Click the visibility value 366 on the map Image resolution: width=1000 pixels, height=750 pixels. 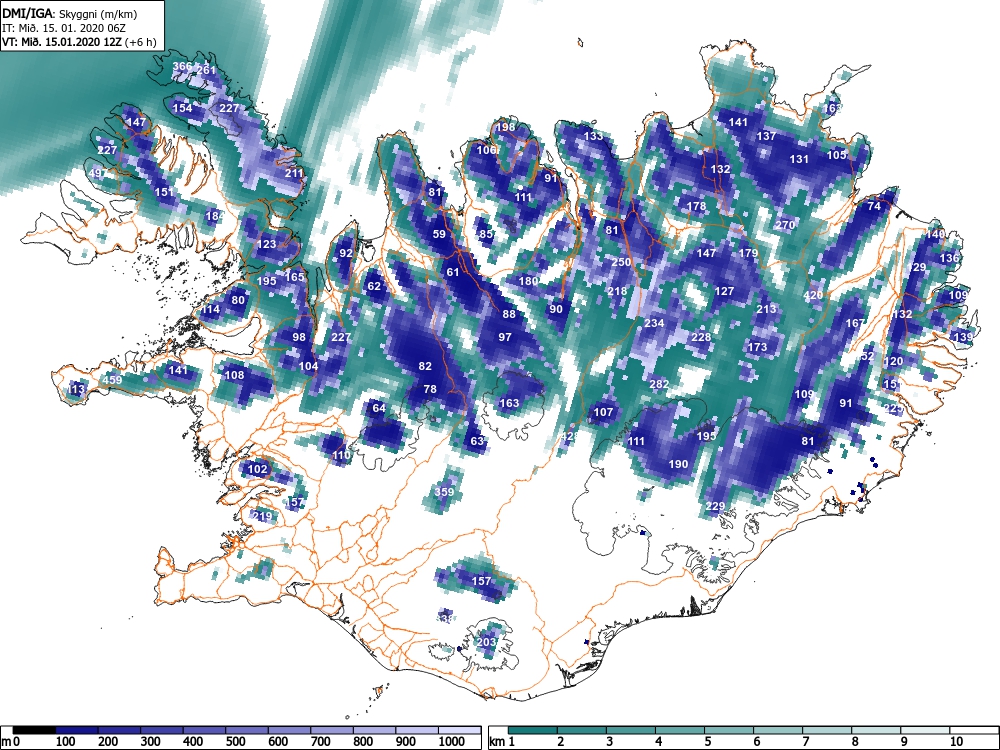[x=182, y=66]
